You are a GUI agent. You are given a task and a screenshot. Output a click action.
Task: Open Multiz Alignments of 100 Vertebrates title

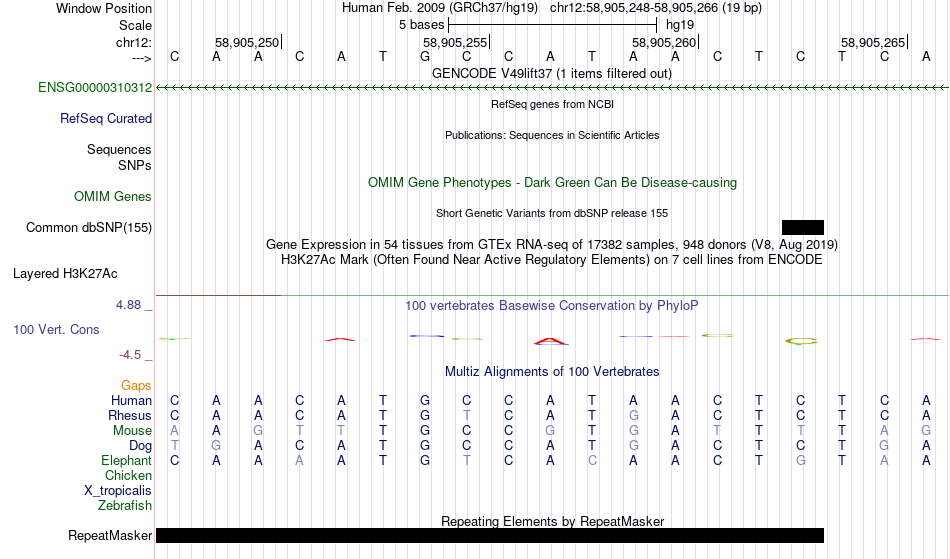point(552,372)
